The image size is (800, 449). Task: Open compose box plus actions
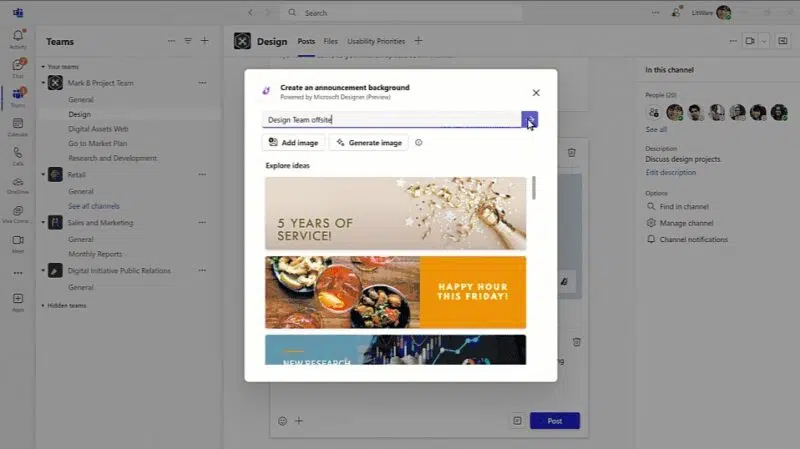299,421
